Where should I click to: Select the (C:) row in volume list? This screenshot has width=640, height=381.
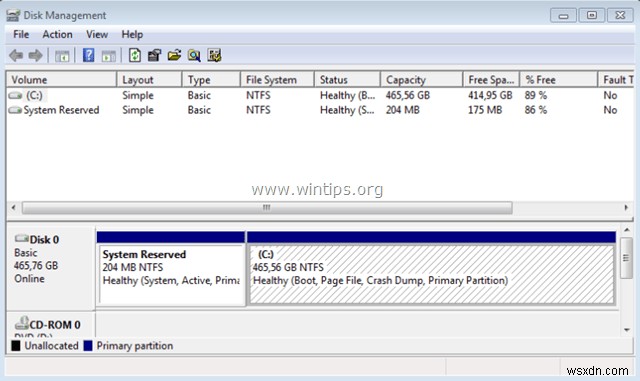point(320,96)
